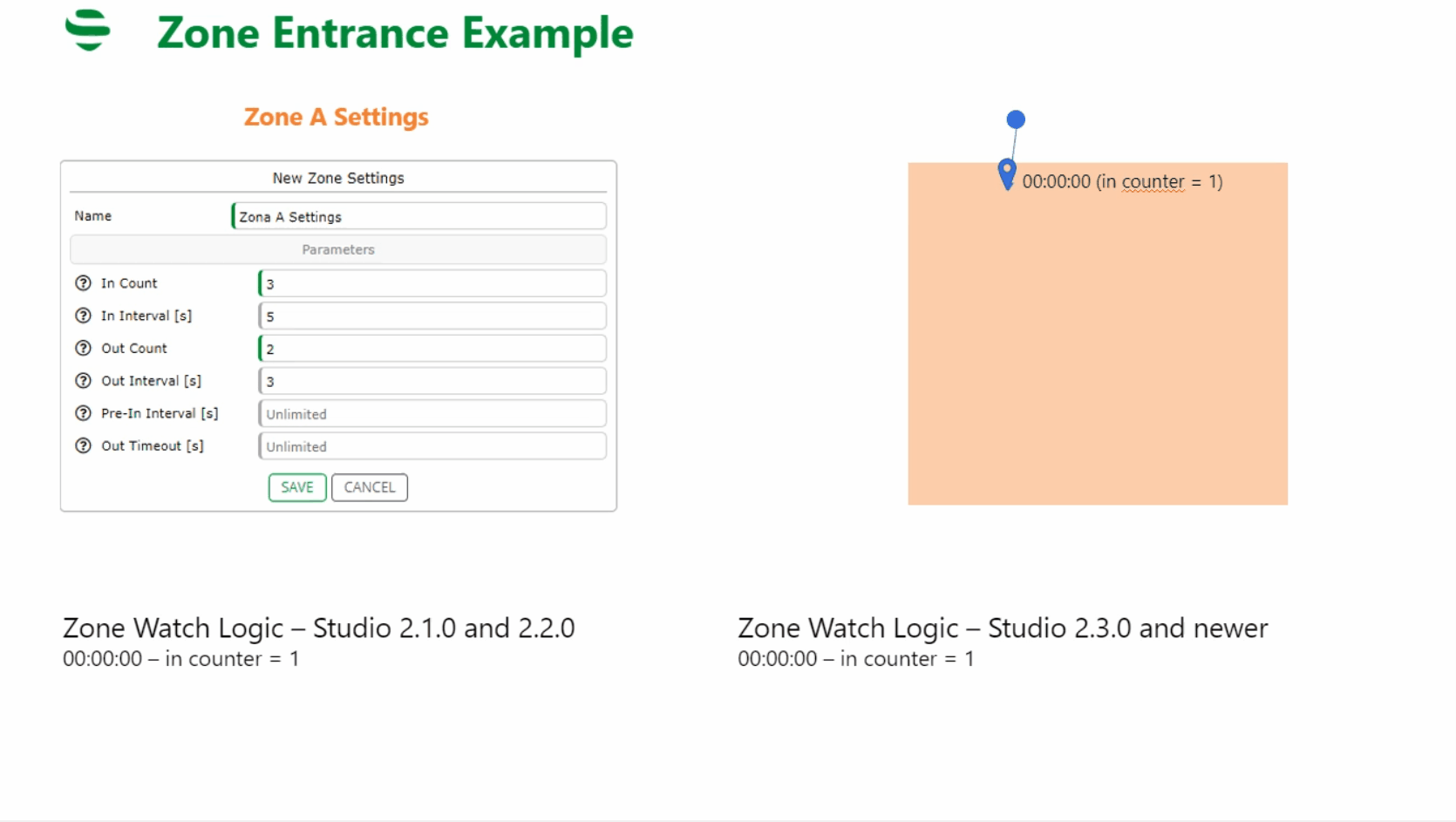Screen dimensions: 1456x822
Task: Click the 'Out Interval [s]' label text
Action: point(151,381)
